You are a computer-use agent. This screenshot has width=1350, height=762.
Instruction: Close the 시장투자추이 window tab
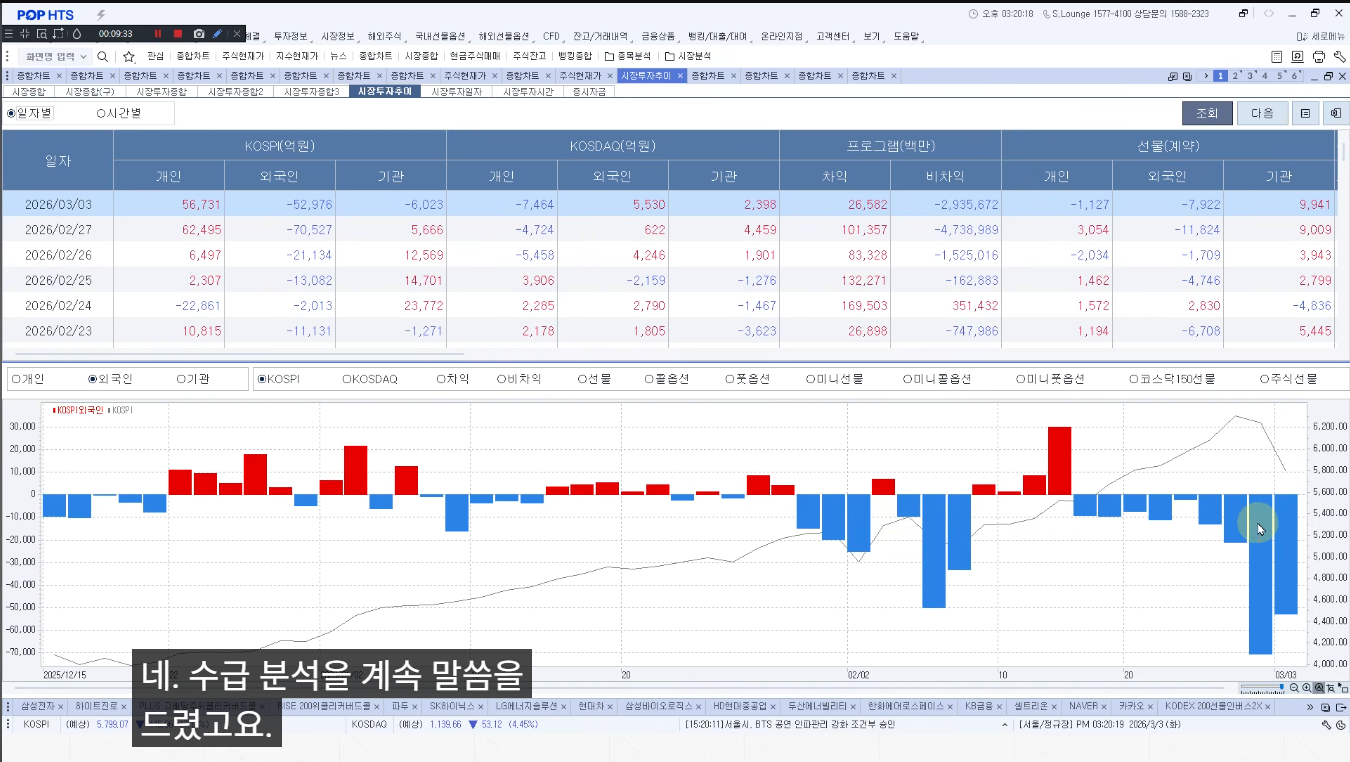(680, 76)
